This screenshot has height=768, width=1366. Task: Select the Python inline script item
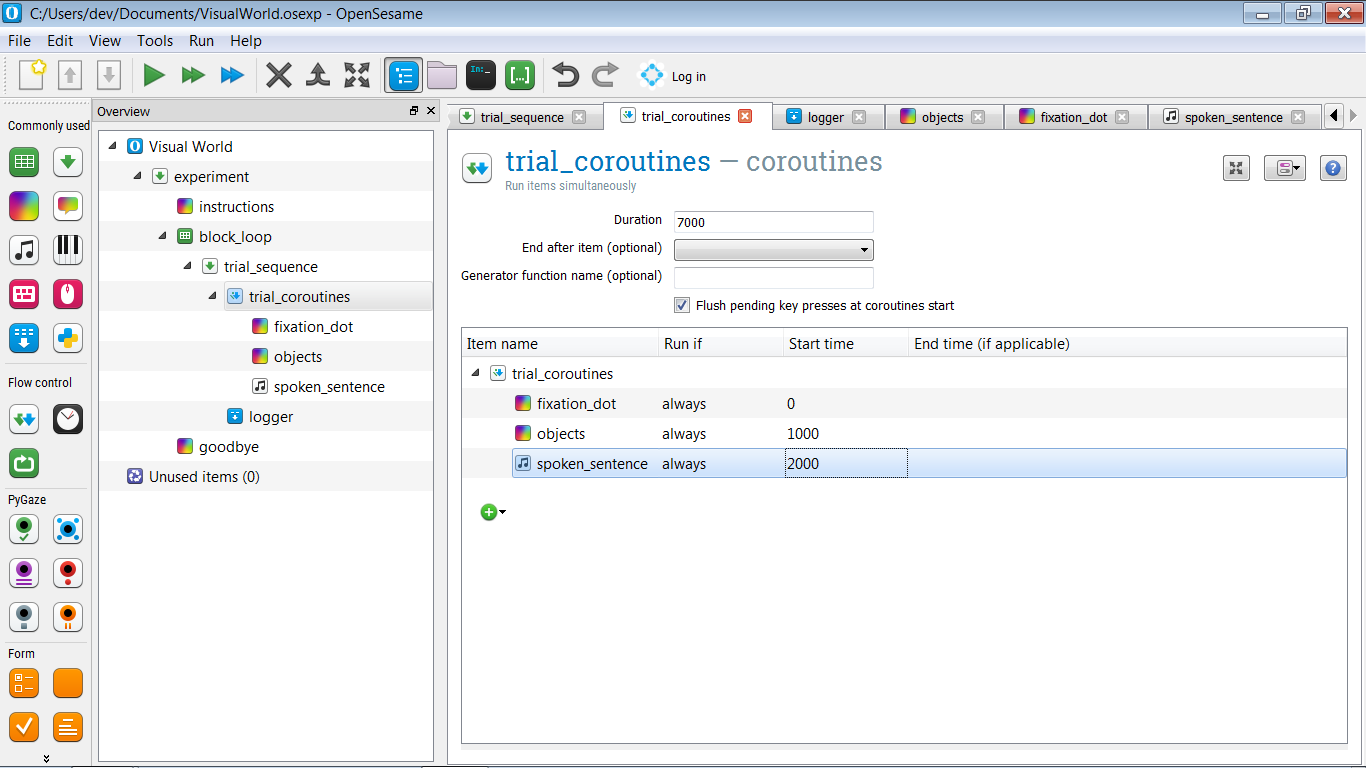tap(68, 337)
